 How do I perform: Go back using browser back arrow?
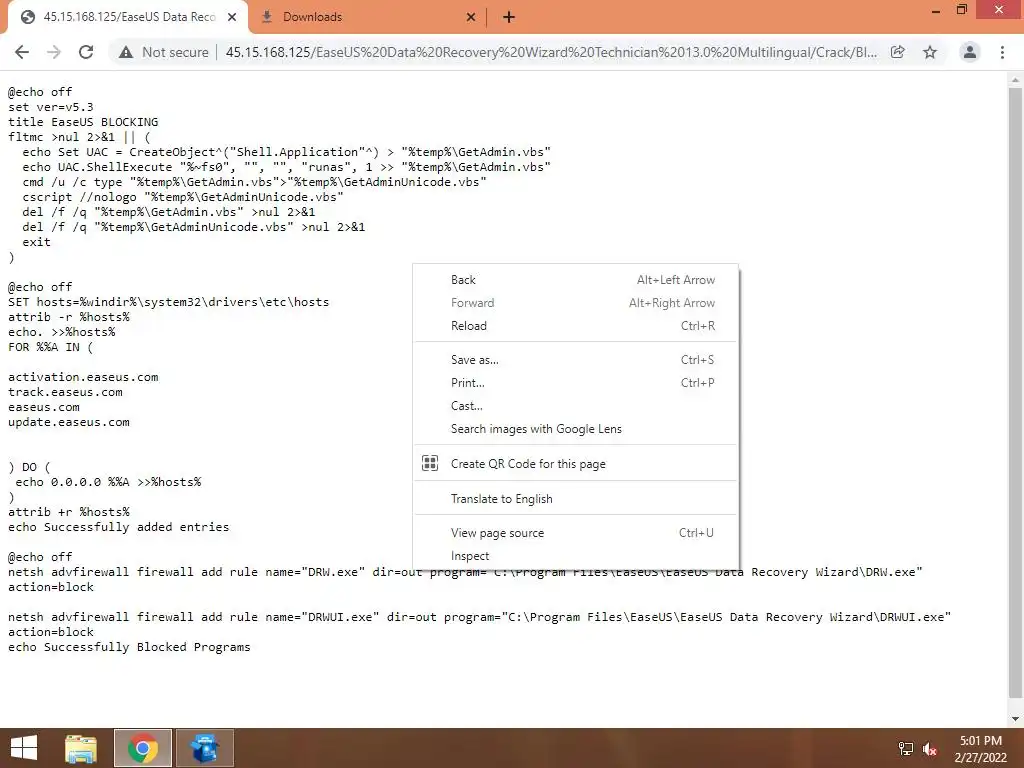pyautogui.click(x=22, y=52)
